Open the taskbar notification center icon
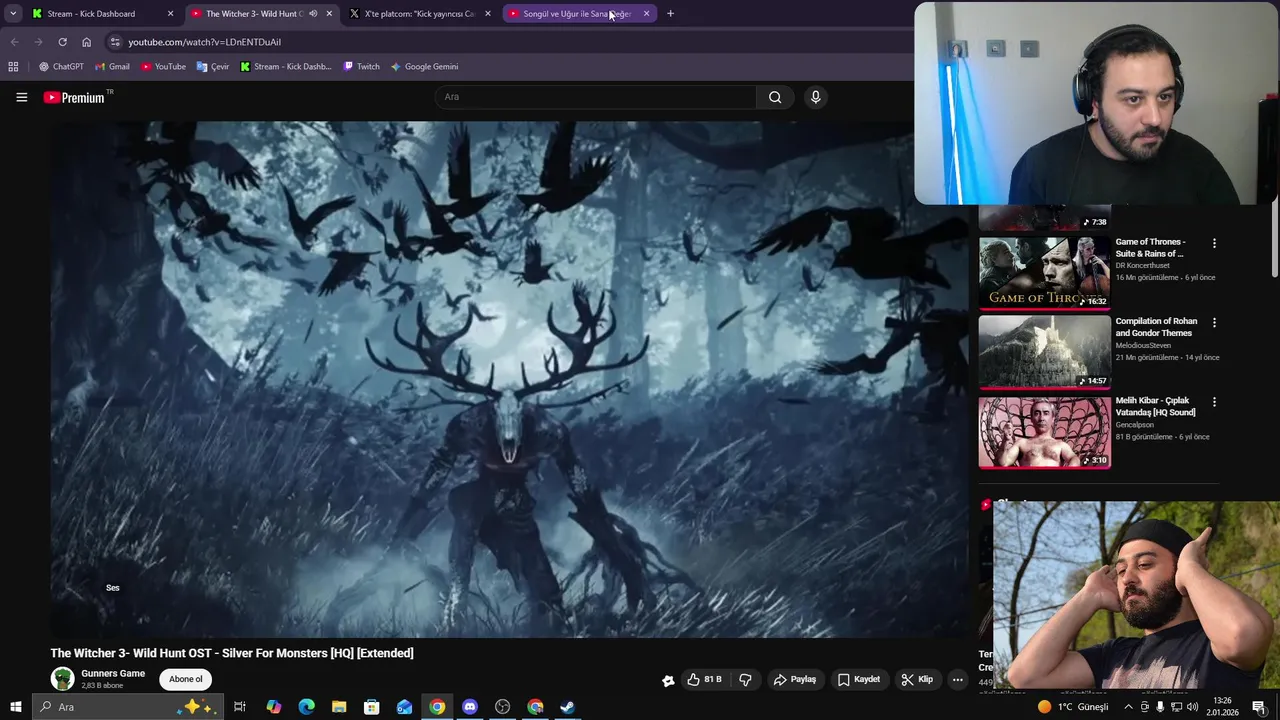The image size is (1280, 720). [x=1258, y=707]
